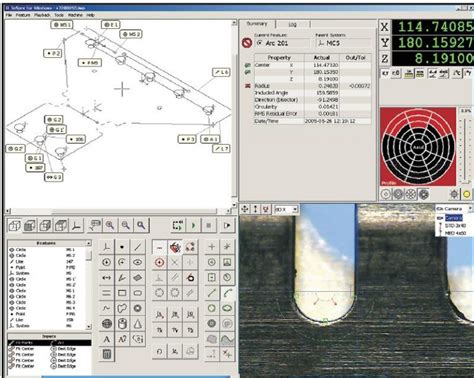Click the trash can delete icon

(x=107, y=354)
